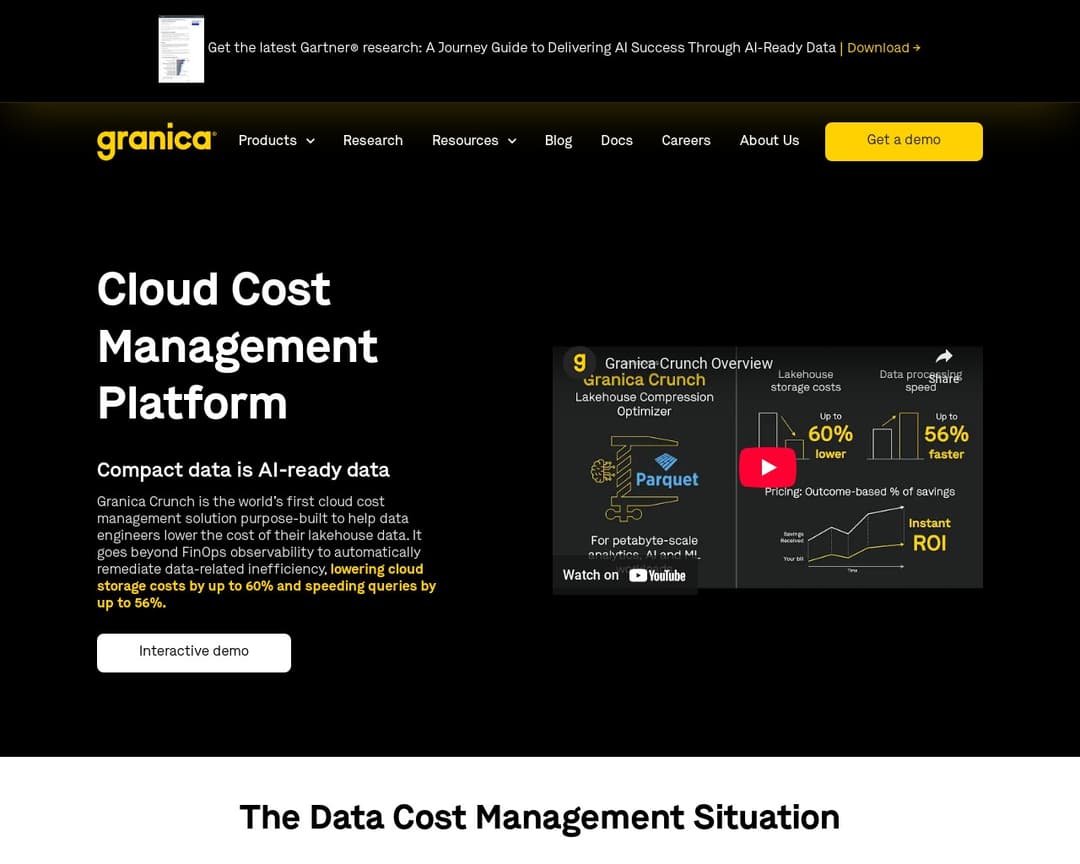Screen dimensions: 1080x864
Task: Launch the Interactive demo button
Action: coord(194,652)
